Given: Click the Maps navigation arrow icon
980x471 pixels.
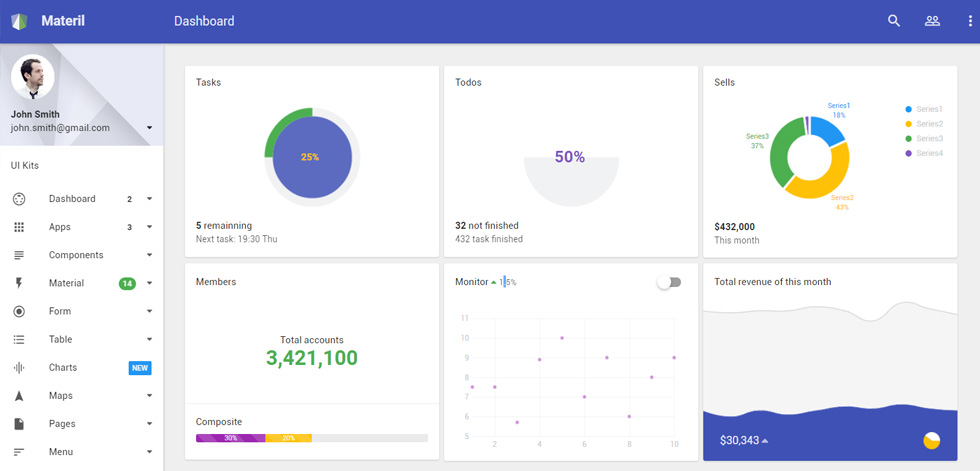Looking at the screenshot, I should tap(19, 395).
